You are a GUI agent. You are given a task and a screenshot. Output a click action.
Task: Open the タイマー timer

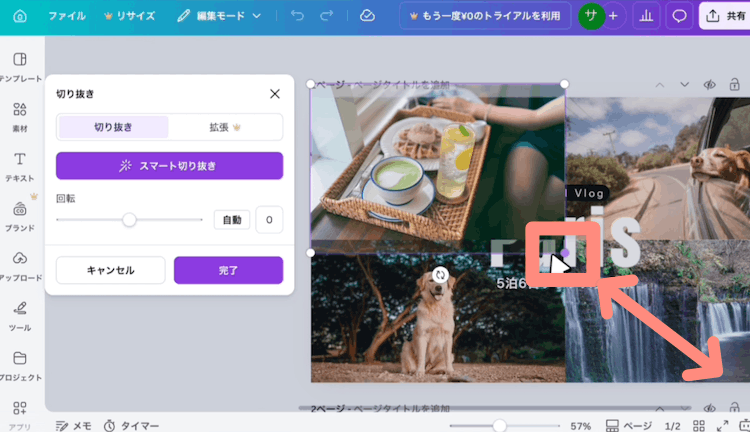click(132, 425)
